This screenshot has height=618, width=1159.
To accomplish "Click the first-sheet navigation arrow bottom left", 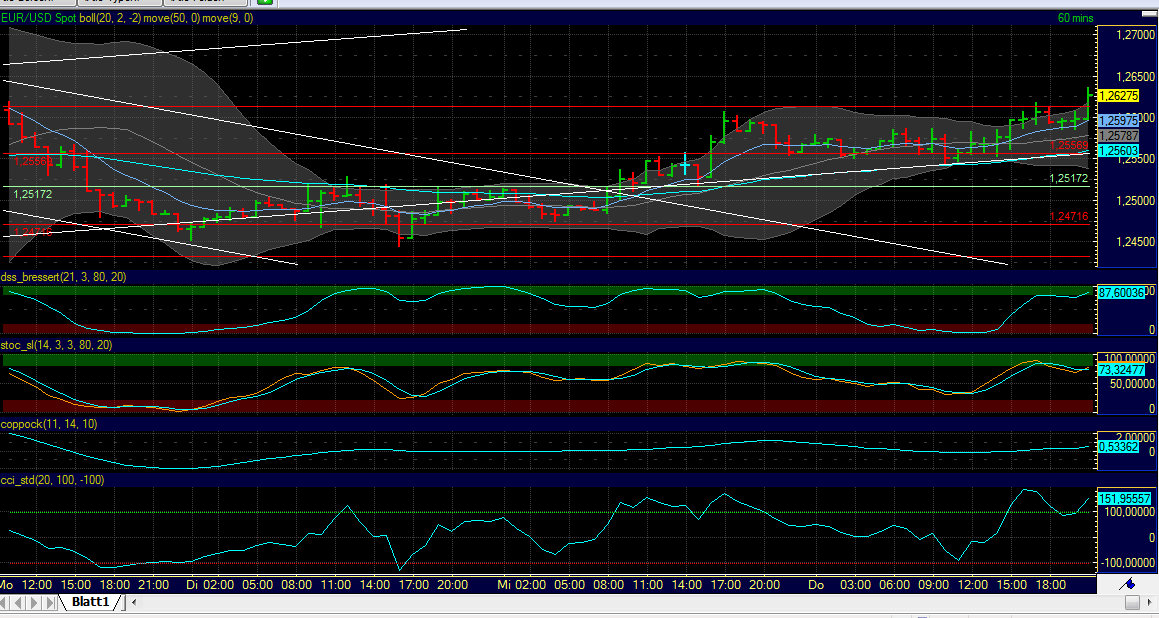I will (x=5, y=602).
